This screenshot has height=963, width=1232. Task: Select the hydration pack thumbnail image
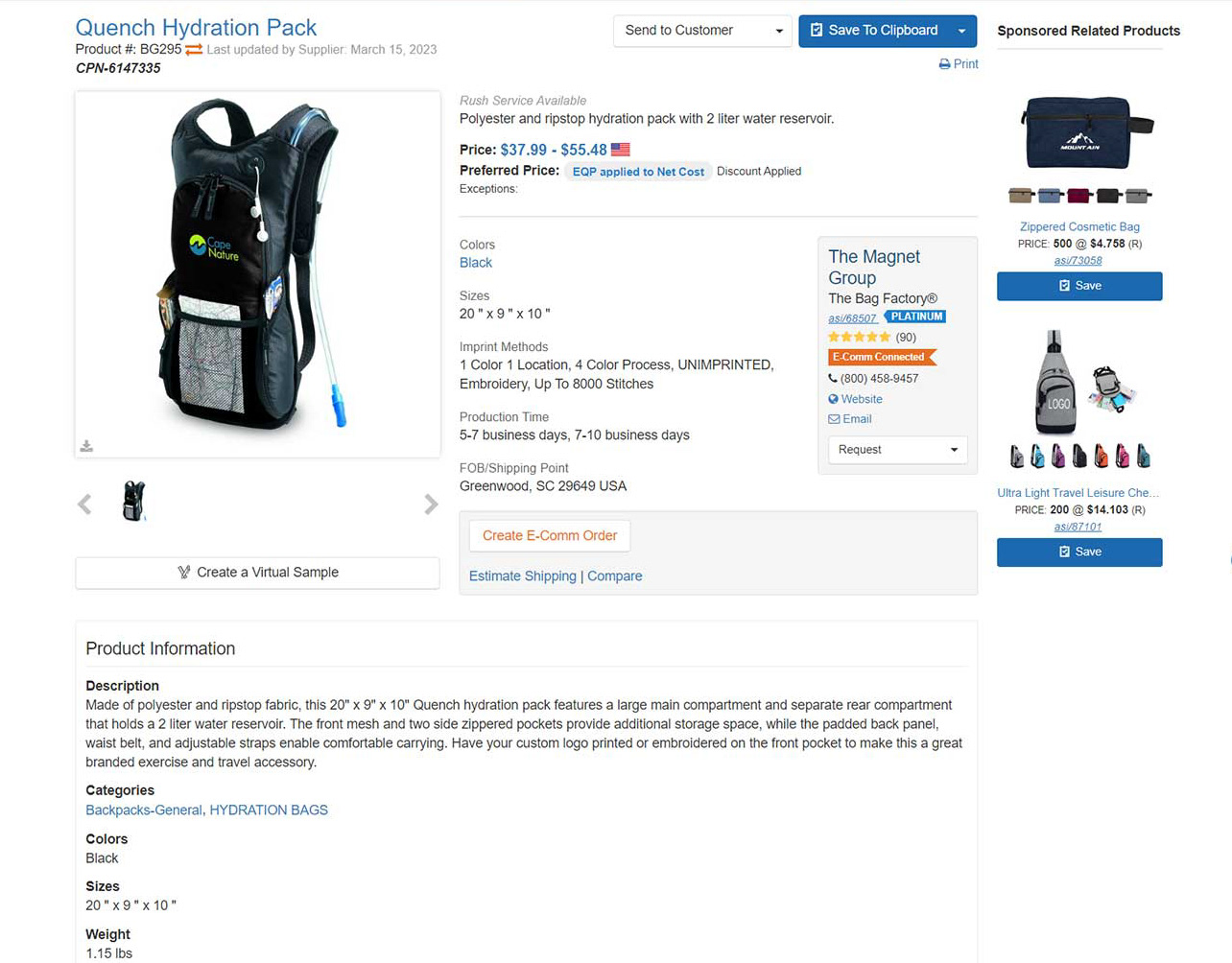[x=134, y=502]
